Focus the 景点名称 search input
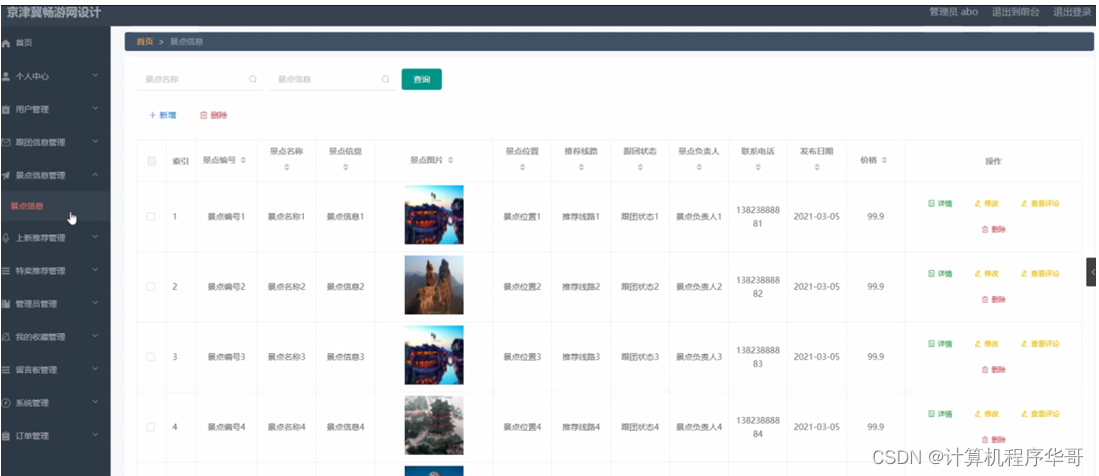The image size is (1099, 476). [x=200, y=79]
